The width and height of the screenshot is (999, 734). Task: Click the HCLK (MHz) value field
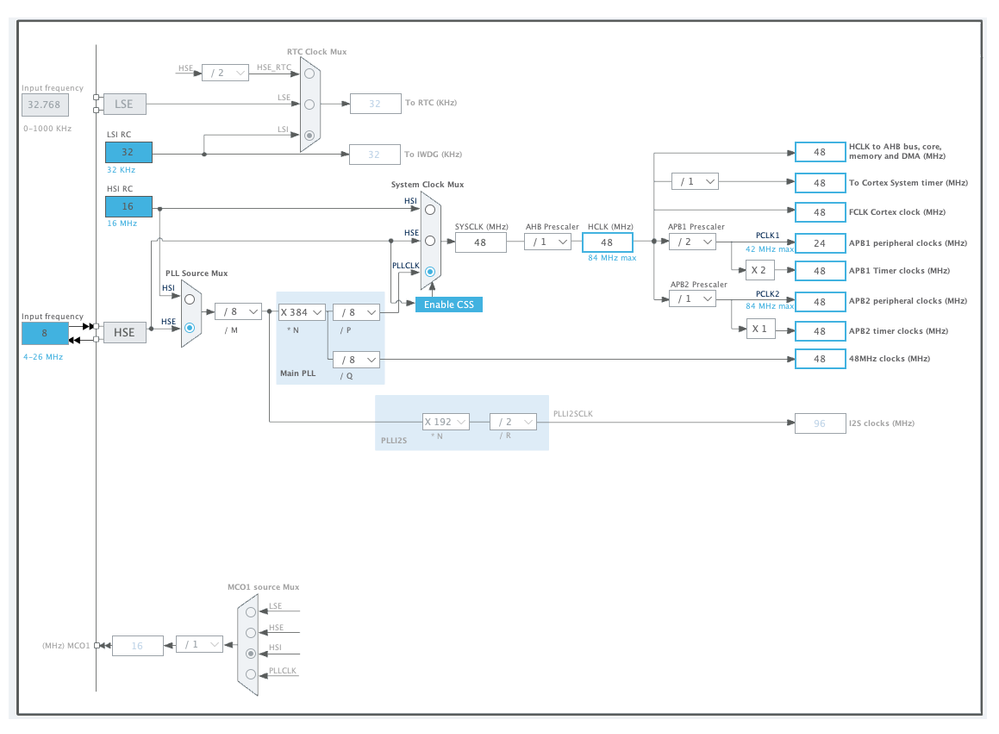pyautogui.click(x=607, y=243)
